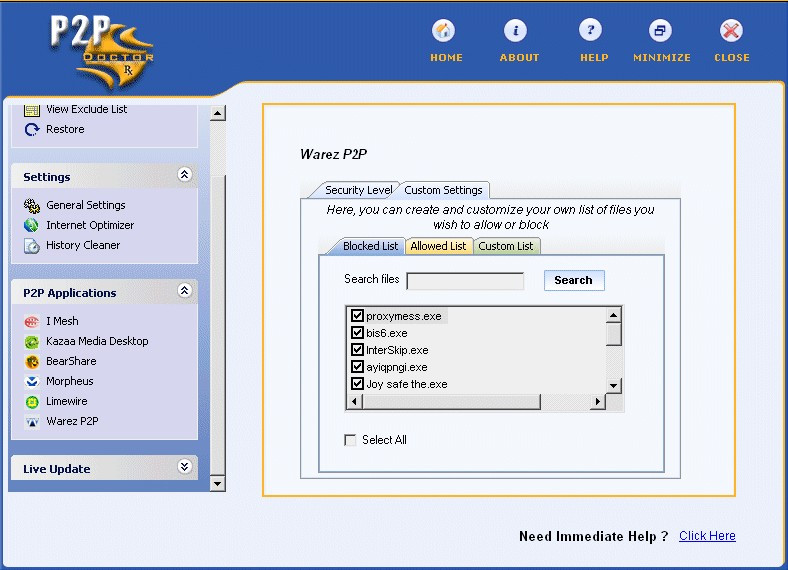Uncheck bis6.exe checkbox
Screen dimensions: 788x570
pos(357,333)
